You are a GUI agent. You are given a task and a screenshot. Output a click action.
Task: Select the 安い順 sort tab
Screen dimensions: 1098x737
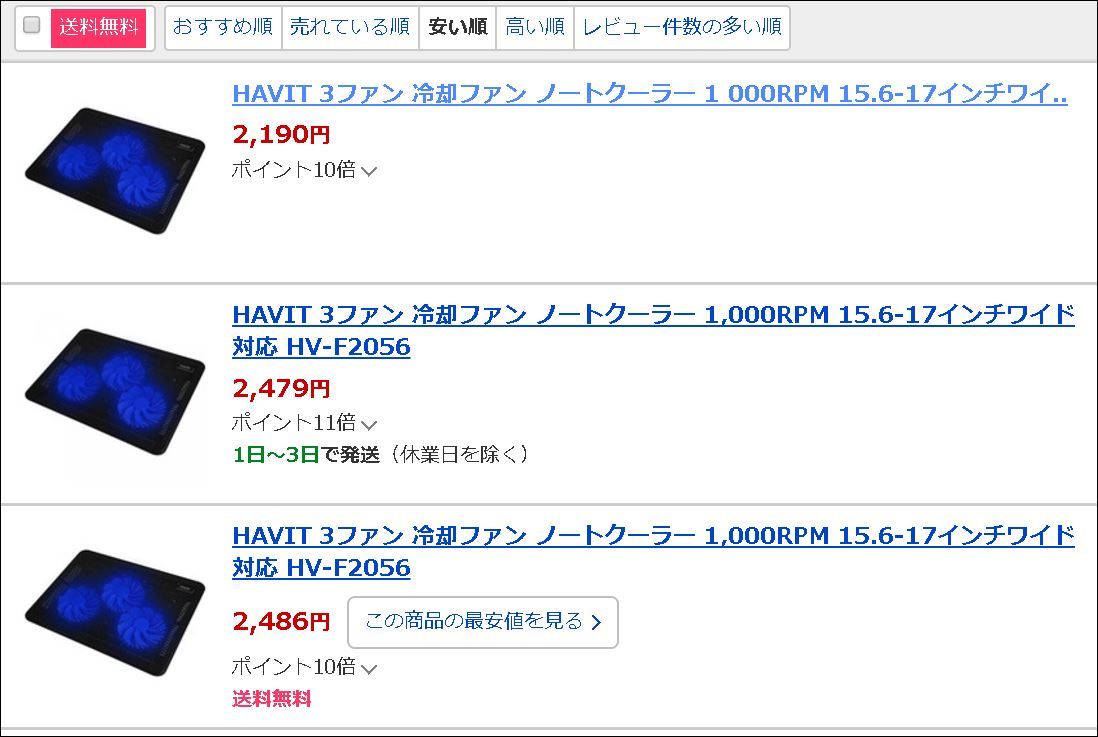[x=458, y=27]
